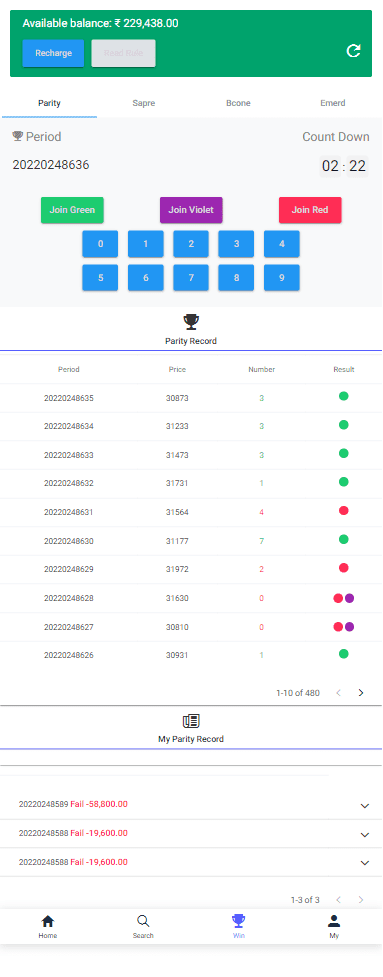The height and width of the screenshot is (977, 383).
Task: Select number 7 button
Action: click(x=191, y=278)
